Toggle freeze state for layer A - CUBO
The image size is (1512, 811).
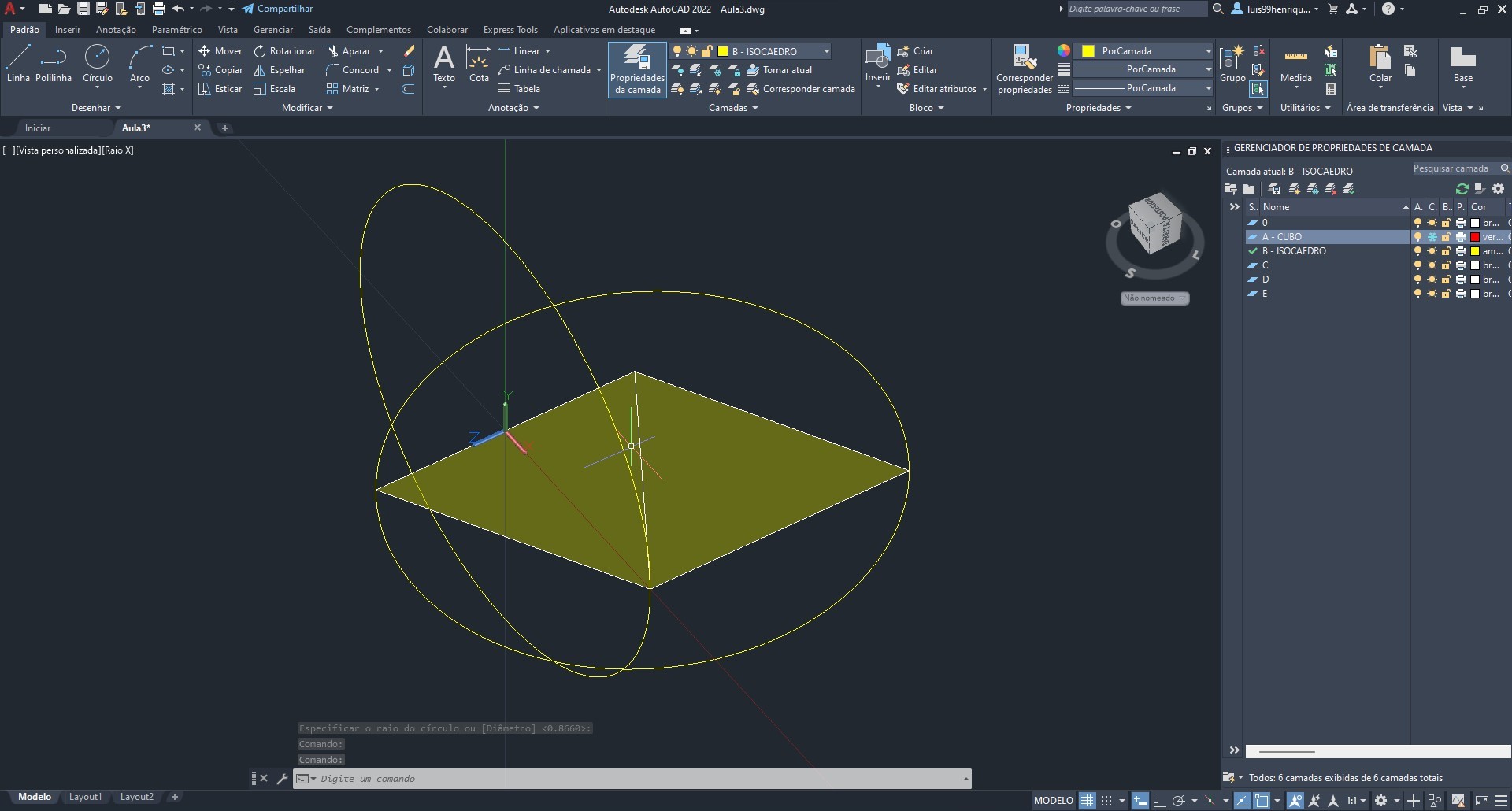point(1432,237)
